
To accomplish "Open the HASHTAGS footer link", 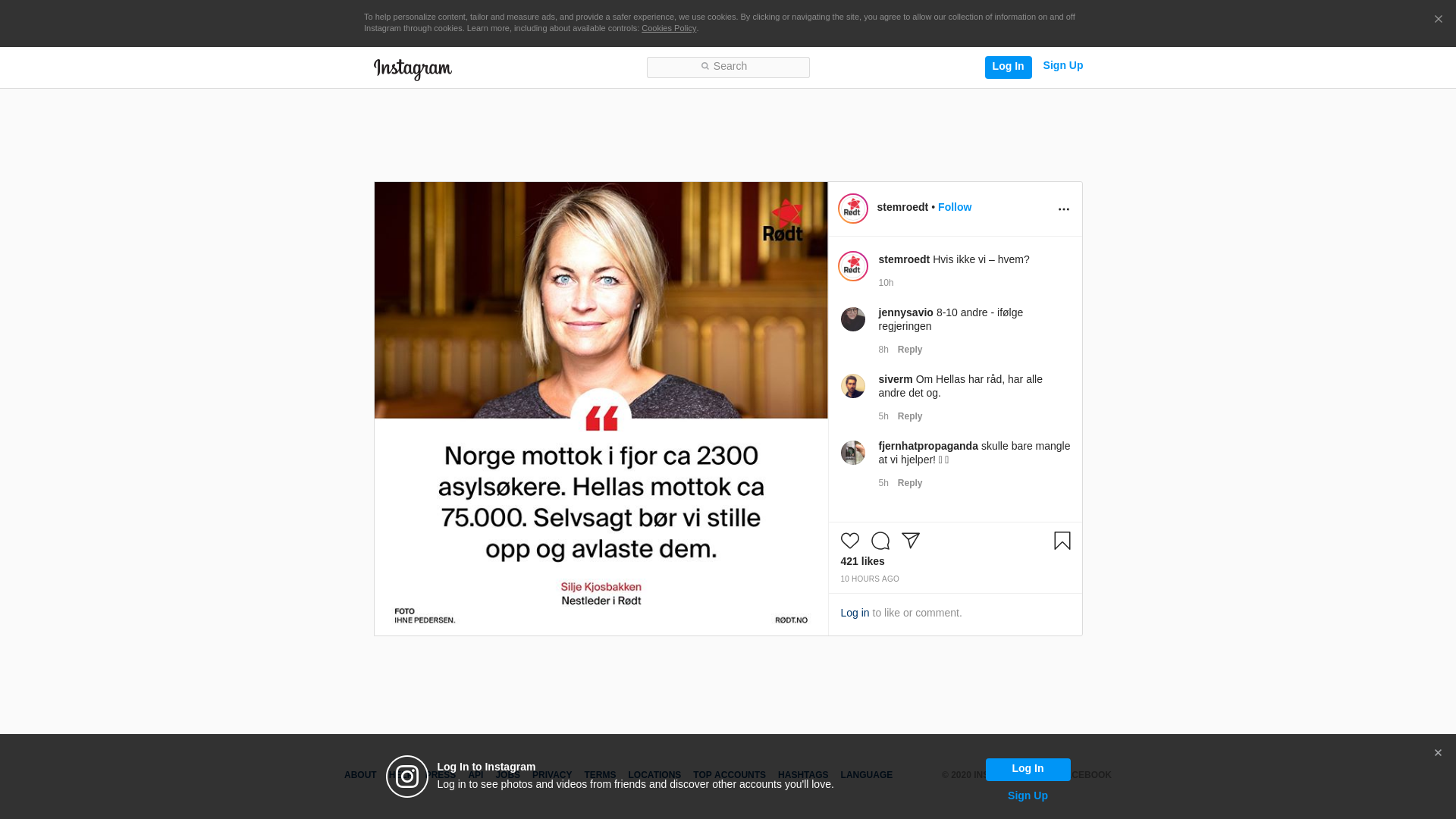I will (x=802, y=775).
